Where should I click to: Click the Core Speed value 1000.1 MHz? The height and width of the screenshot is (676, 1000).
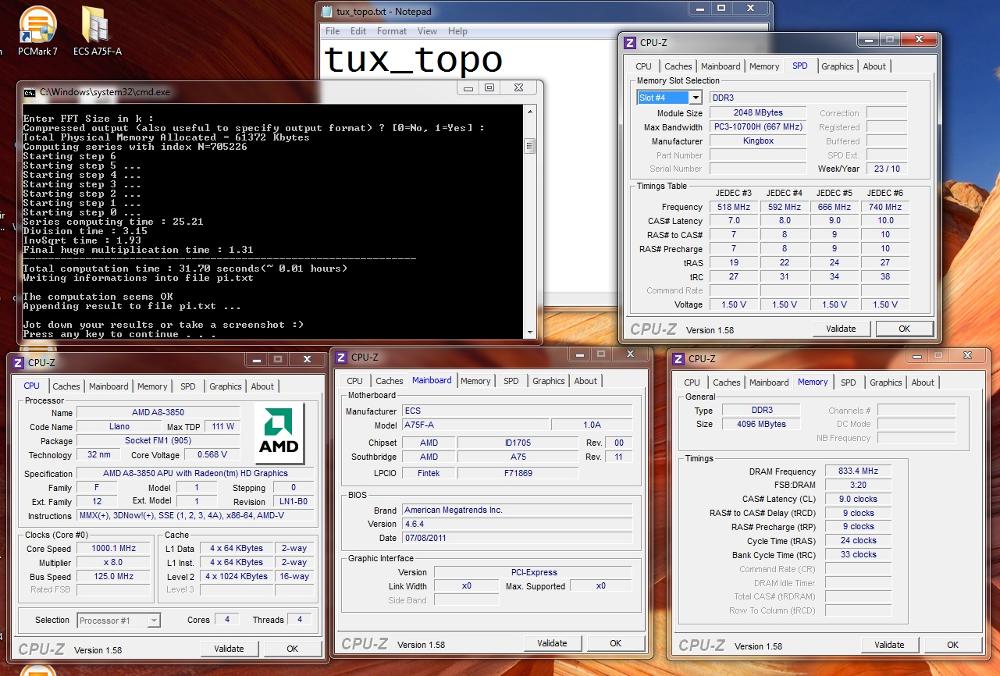click(114, 548)
